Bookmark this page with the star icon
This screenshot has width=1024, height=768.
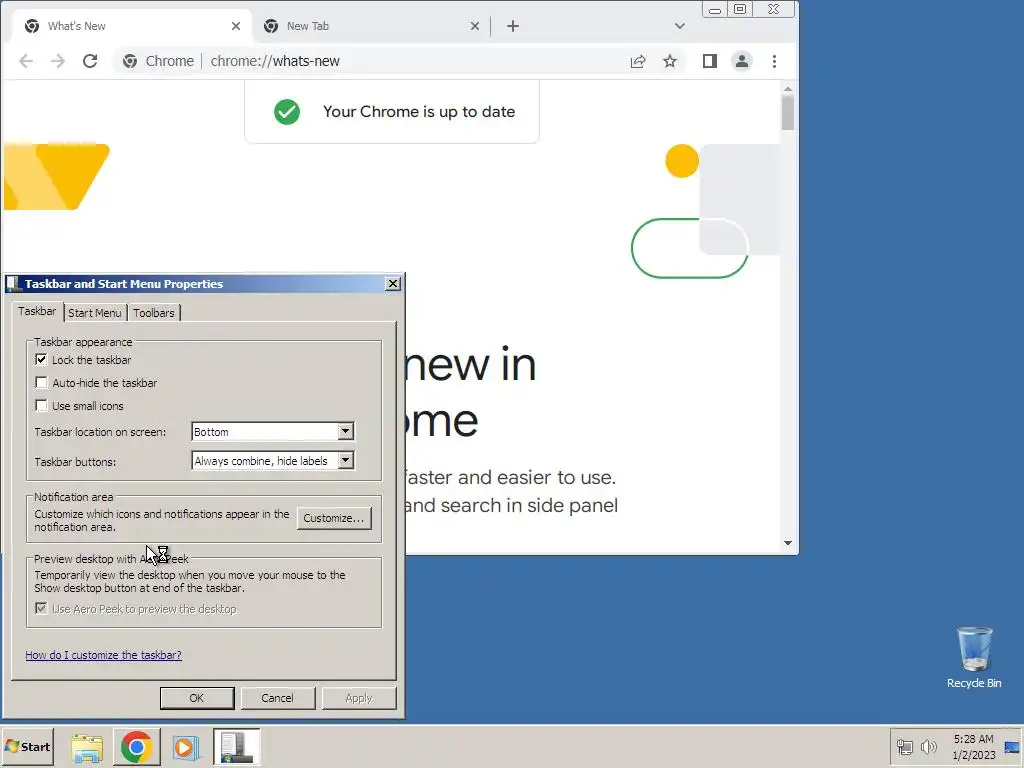pos(670,61)
